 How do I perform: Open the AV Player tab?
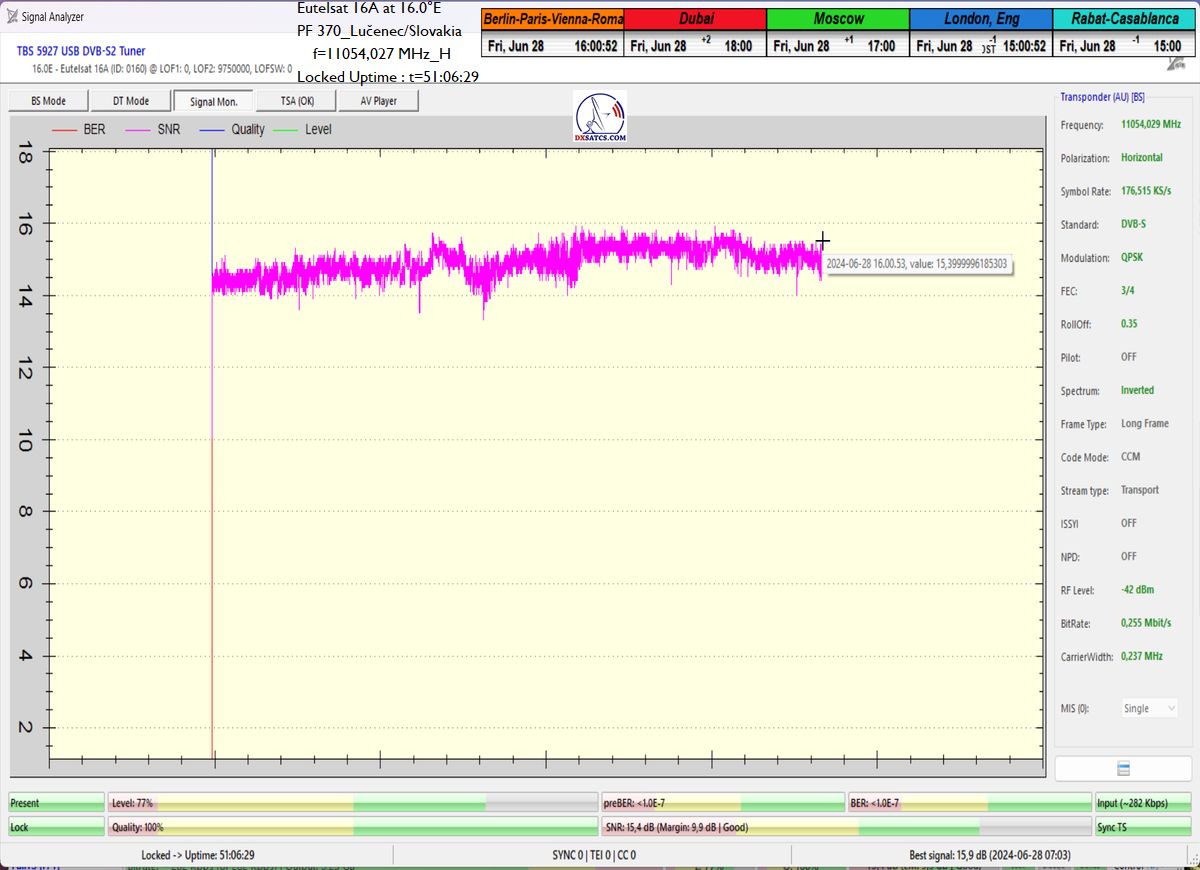377,101
